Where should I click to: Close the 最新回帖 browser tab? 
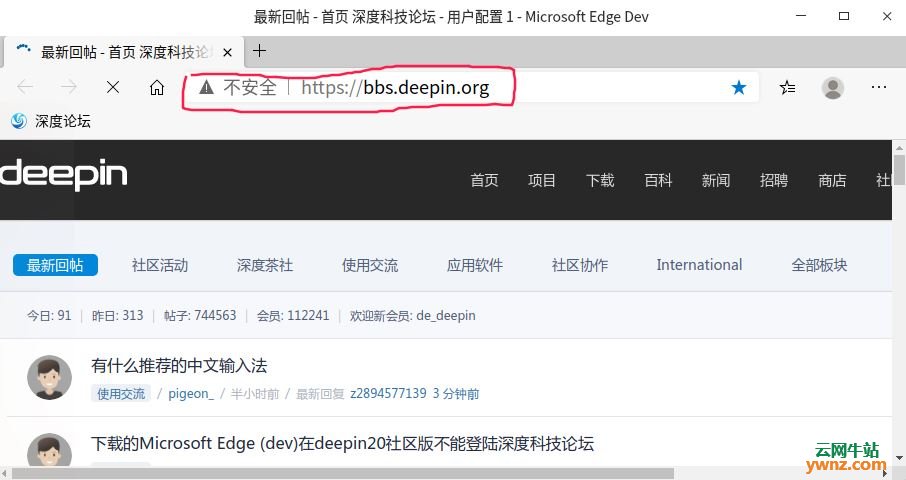(228, 53)
